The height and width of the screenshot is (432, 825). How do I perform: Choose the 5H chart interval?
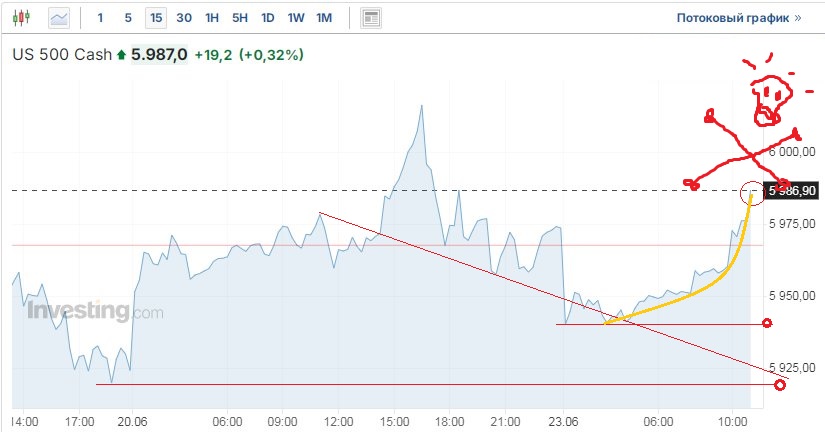click(240, 18)
